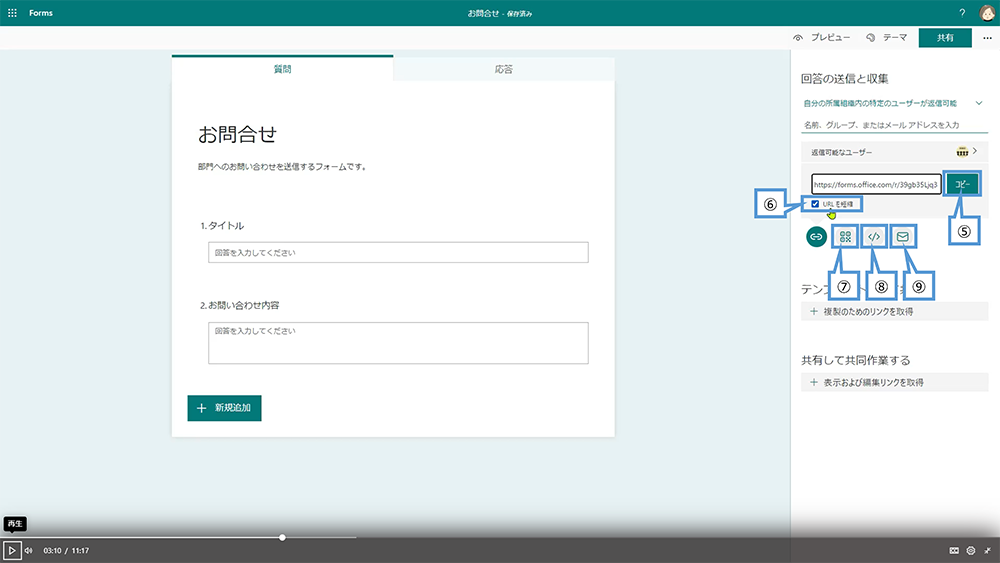Click the 返信可能なユーザー group icon
The width and height of the screenshot is (1000, 563).
[x=962, y=152]
